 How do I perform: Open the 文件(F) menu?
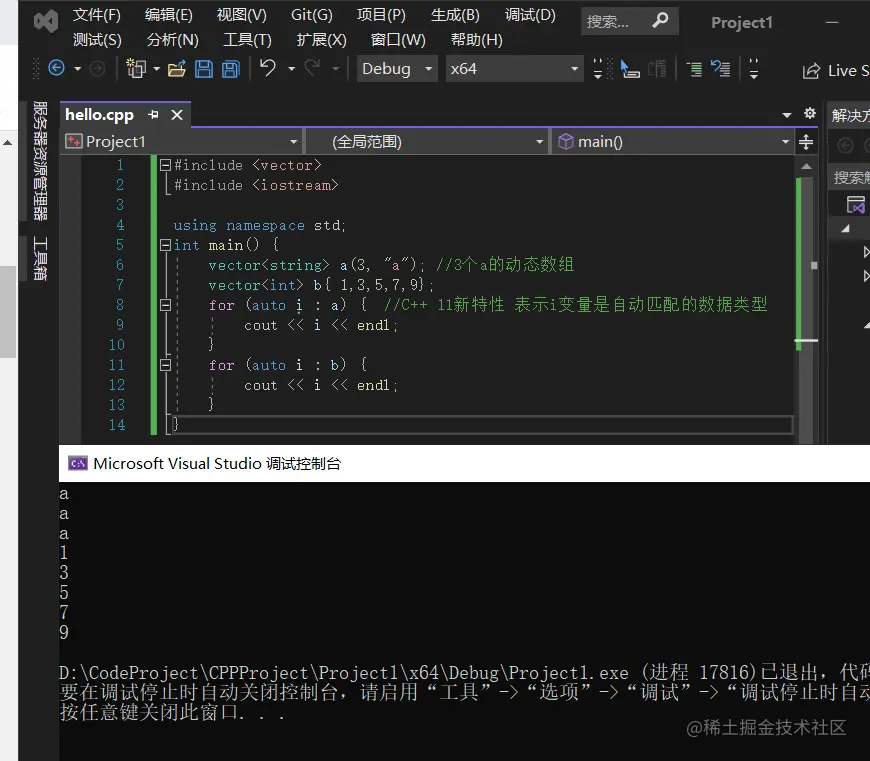[x=97, y=14]
